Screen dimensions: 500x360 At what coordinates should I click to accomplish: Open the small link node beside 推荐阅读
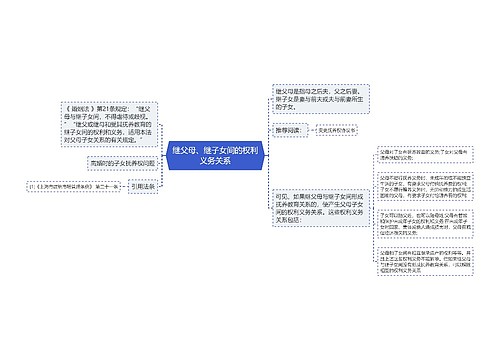[337, 130]
